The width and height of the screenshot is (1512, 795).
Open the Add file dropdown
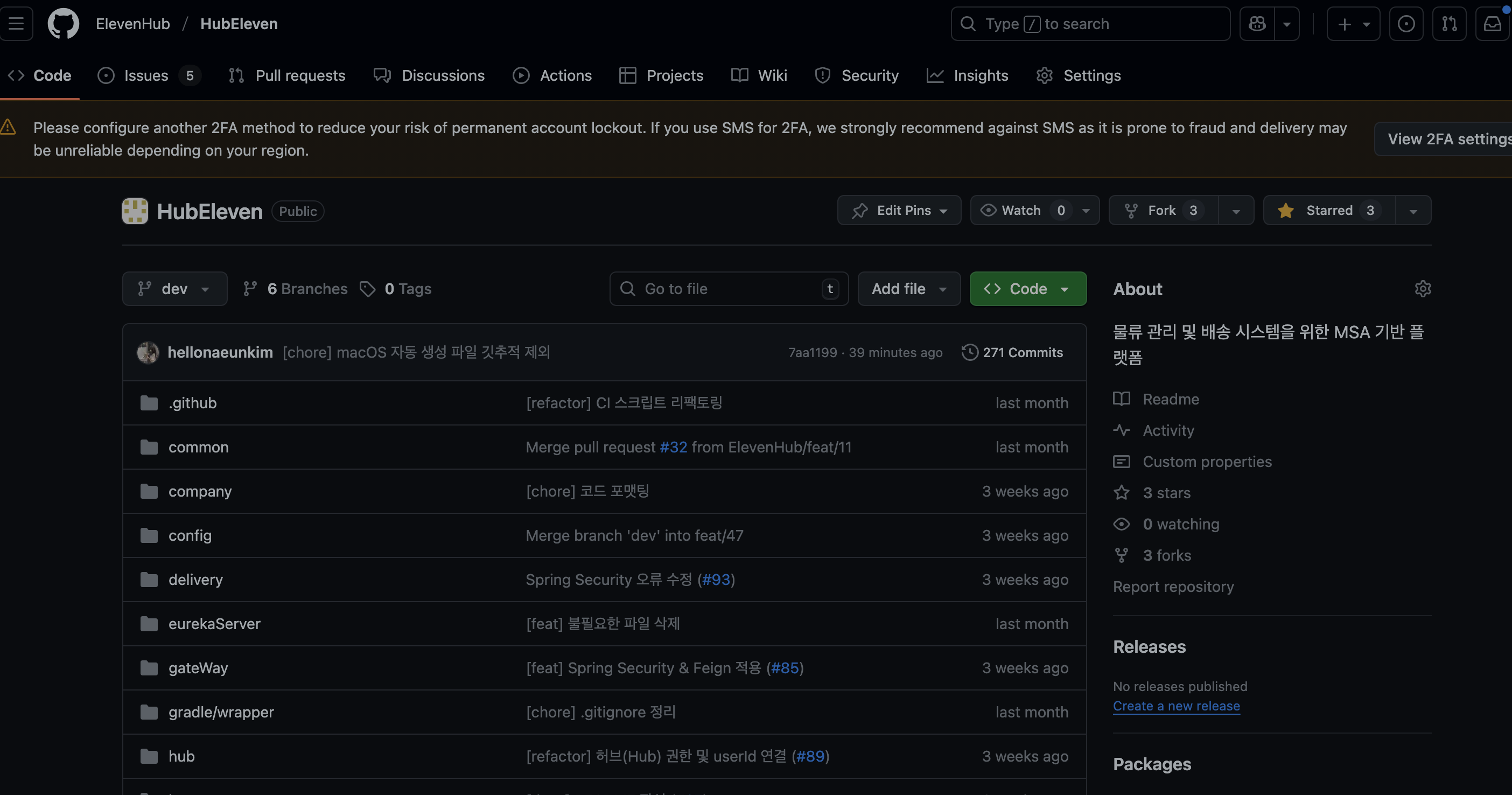909,288
